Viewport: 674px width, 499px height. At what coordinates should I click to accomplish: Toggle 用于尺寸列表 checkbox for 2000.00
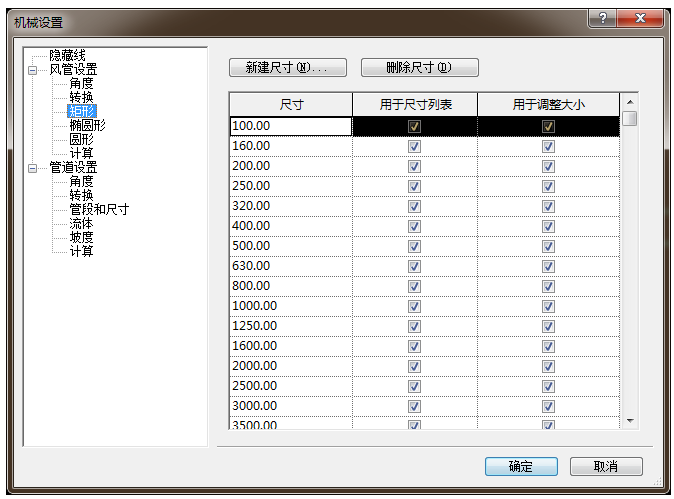[414, 366]
